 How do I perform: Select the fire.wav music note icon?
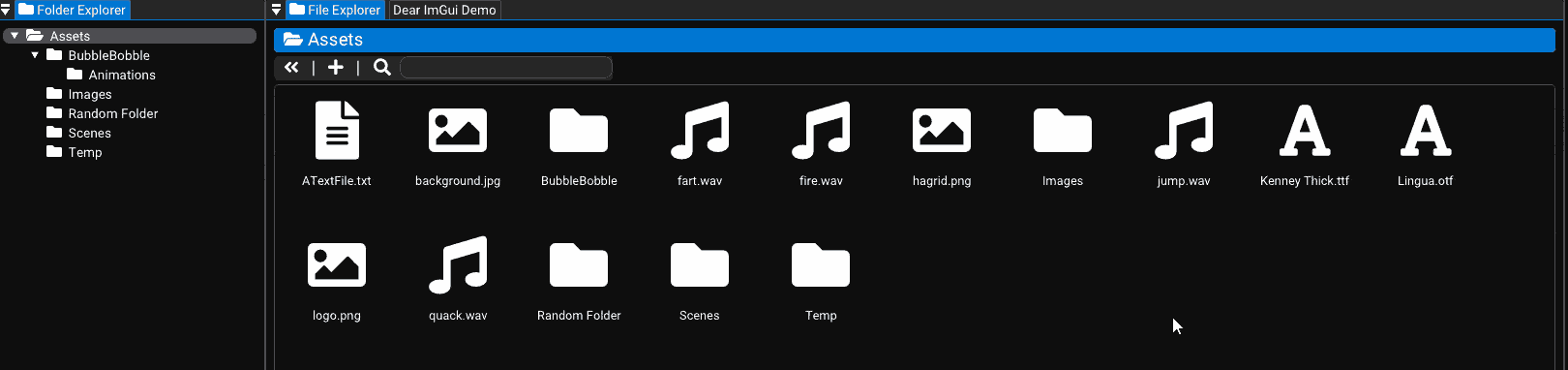pyautogui.click(x=821, y=130)
